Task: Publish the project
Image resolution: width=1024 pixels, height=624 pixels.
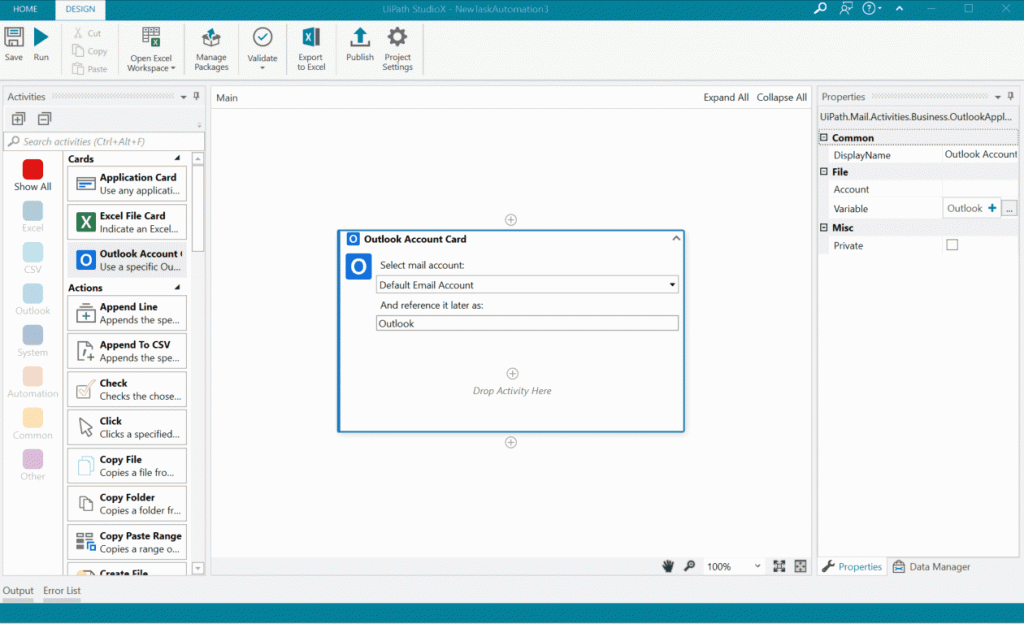Action: tap(360, 44)
